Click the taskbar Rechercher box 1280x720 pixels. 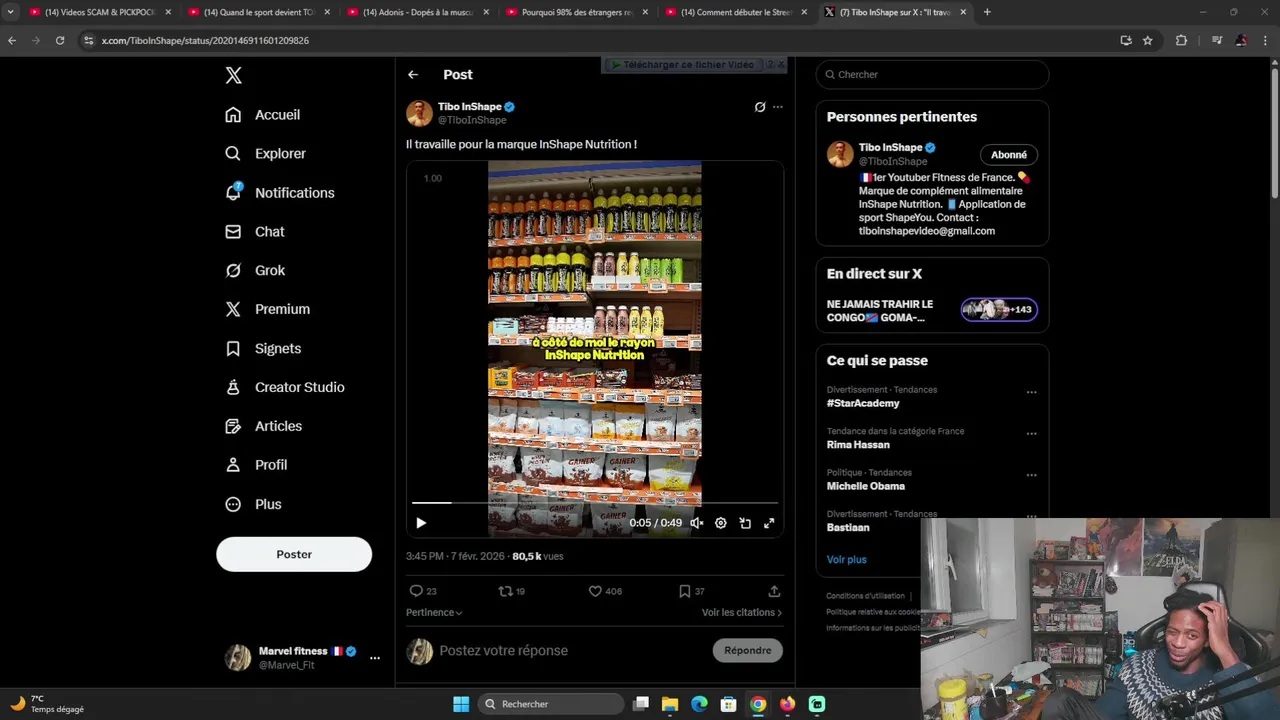[x=552, y=704]
